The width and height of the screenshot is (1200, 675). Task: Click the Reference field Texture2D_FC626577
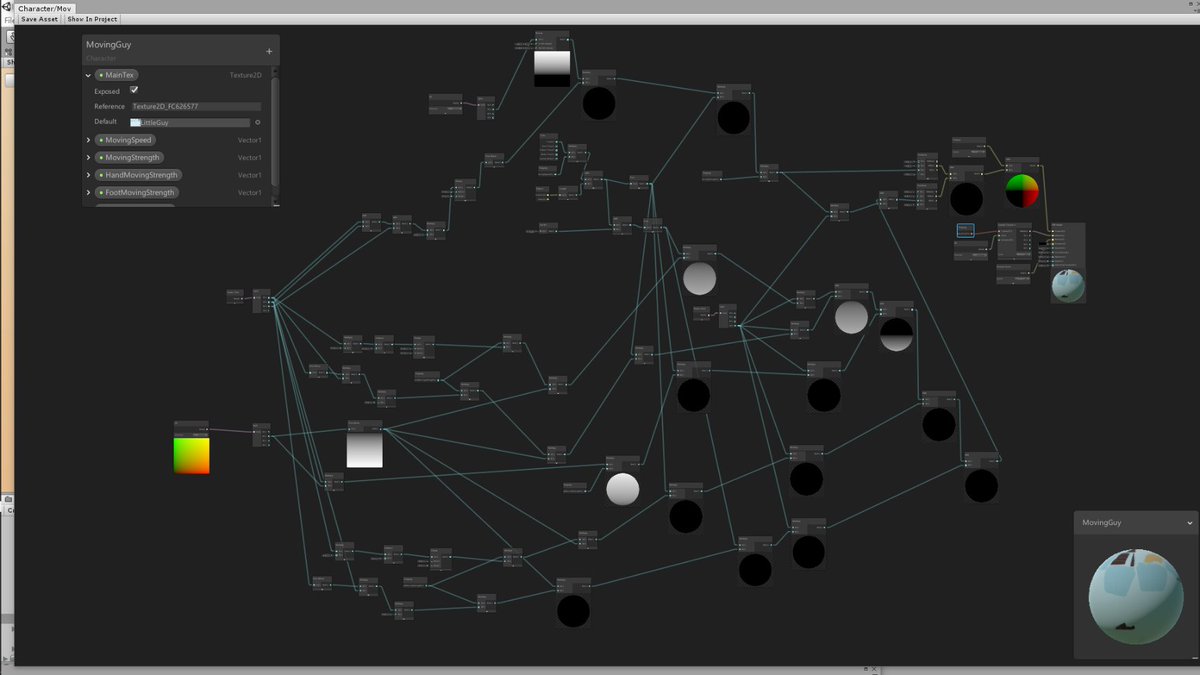click(196, 106)
